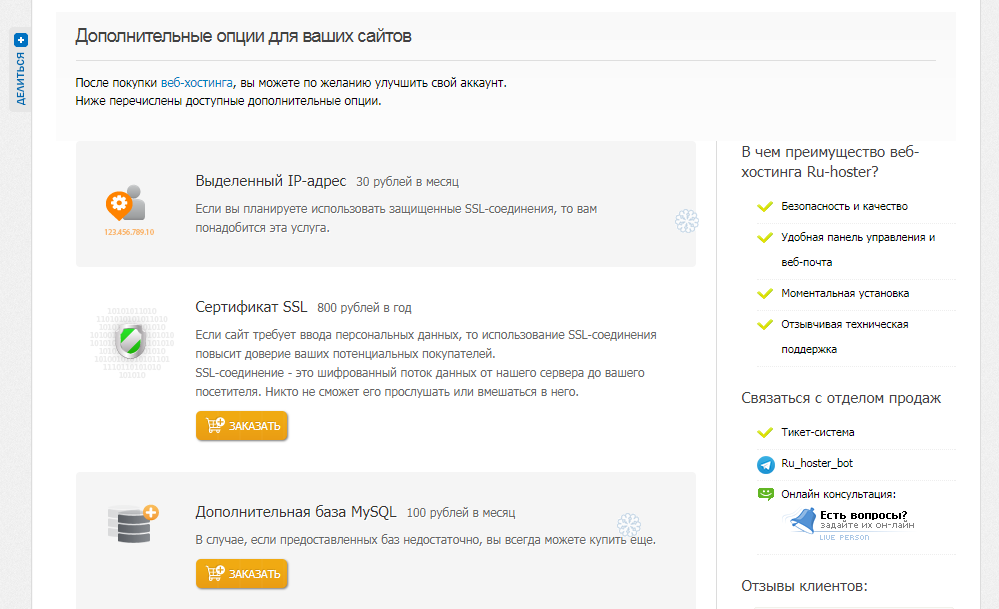Click the SSL certificate shield icon
Screen dimensions: 999x609
point(131,340)
